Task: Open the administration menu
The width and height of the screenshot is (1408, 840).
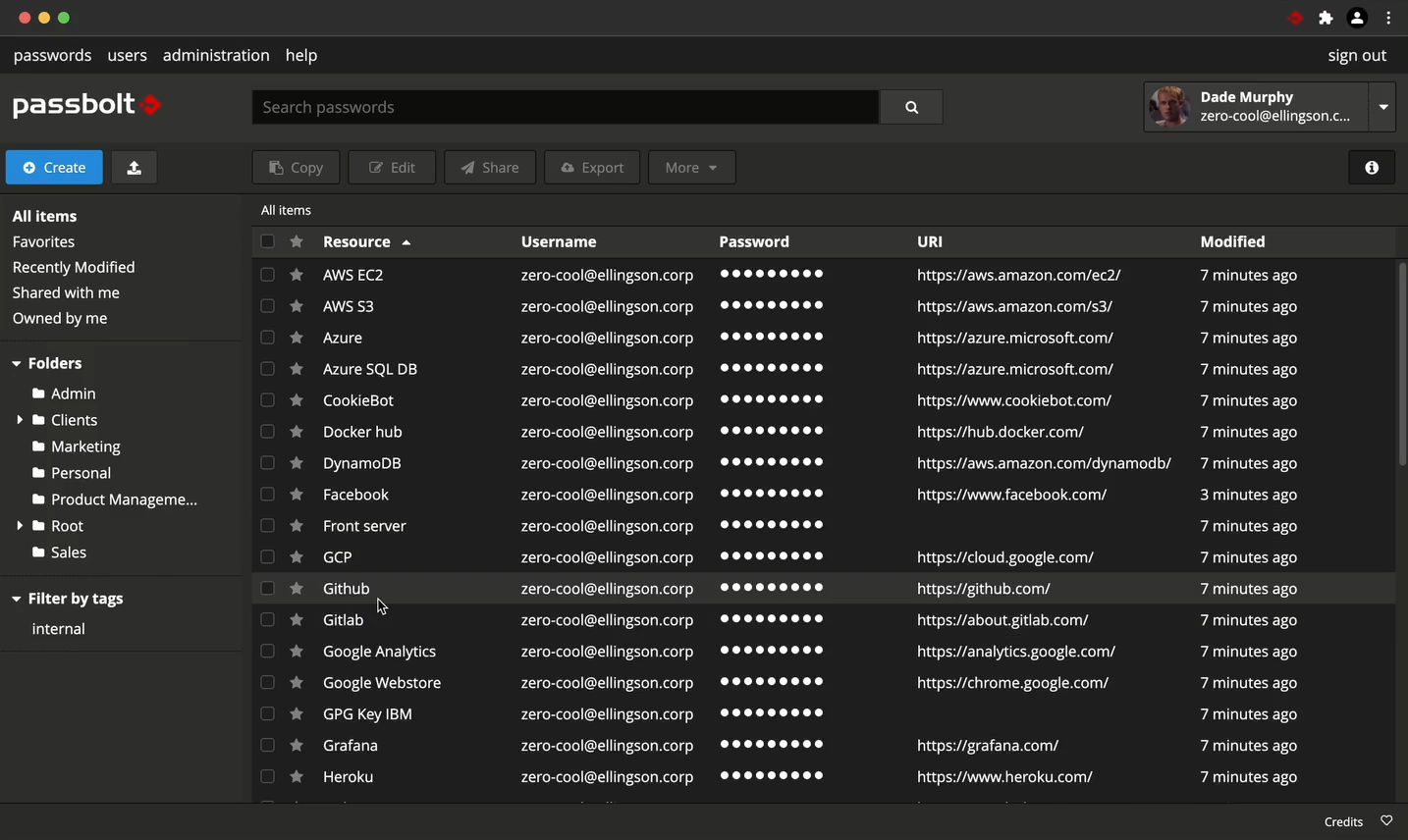Action: coord(216,55)
